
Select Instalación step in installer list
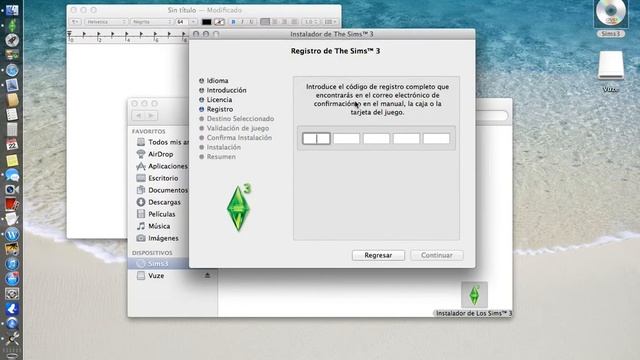[x=224, y=147]
